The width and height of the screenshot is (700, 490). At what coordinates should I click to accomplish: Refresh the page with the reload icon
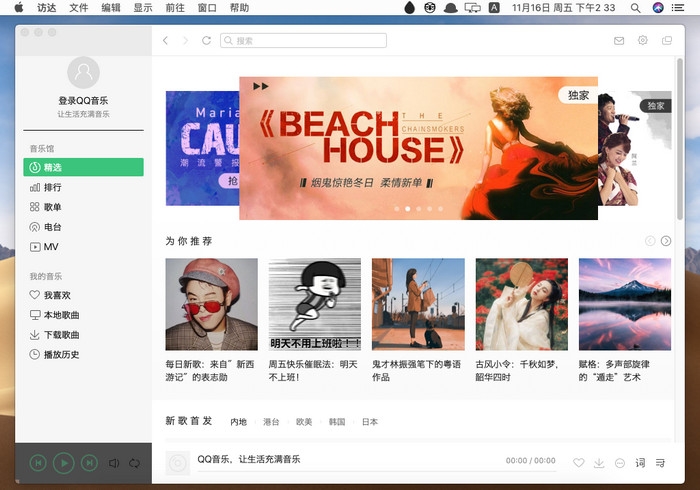[x=206, y=41]
